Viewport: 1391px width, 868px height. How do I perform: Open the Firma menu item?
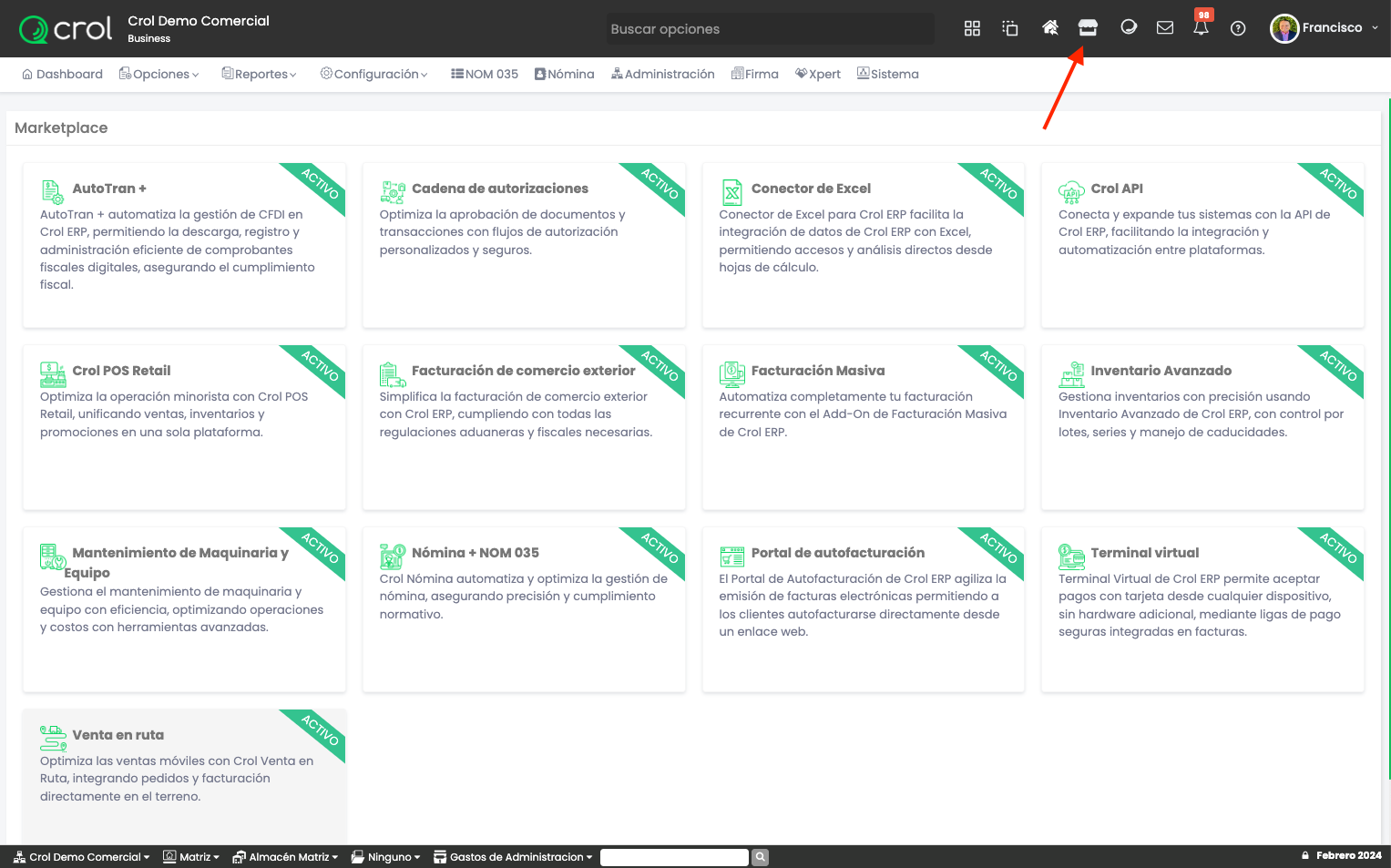pyautogui.click(x=755, y=74)
